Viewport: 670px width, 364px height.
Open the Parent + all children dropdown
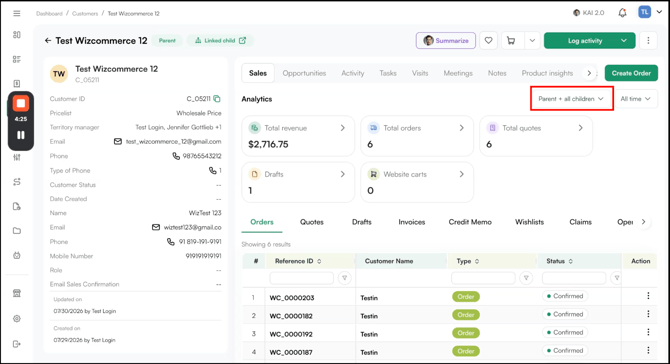(x=571, y=99)
